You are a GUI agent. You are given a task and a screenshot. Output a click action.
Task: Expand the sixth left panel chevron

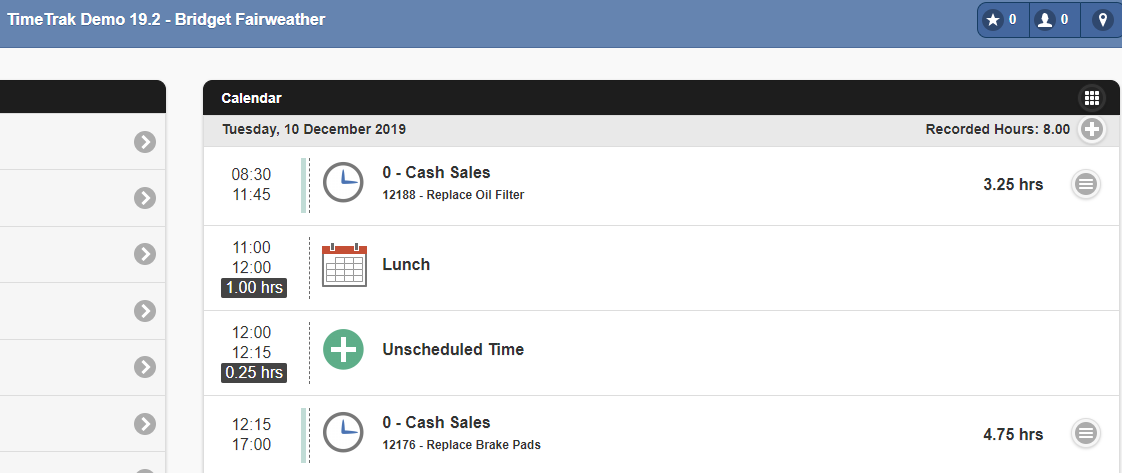[145, 424]
